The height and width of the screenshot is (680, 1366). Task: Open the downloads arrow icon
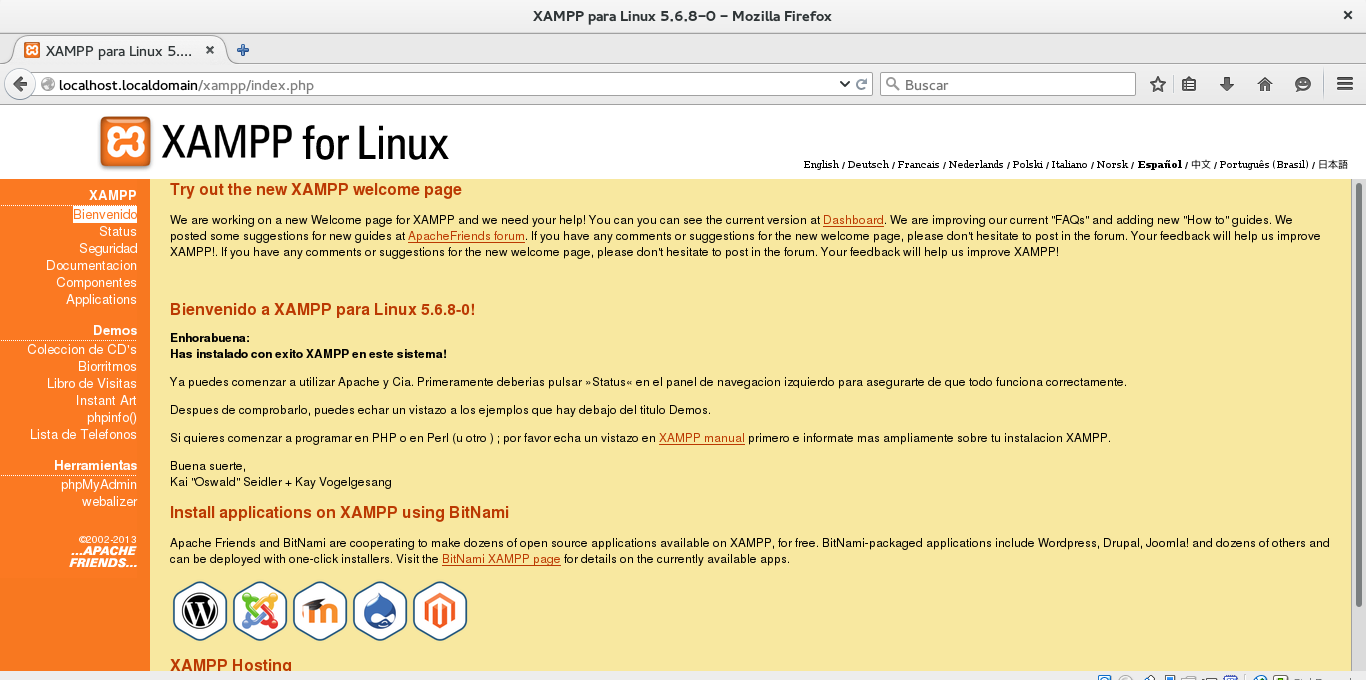(1227, 85)
